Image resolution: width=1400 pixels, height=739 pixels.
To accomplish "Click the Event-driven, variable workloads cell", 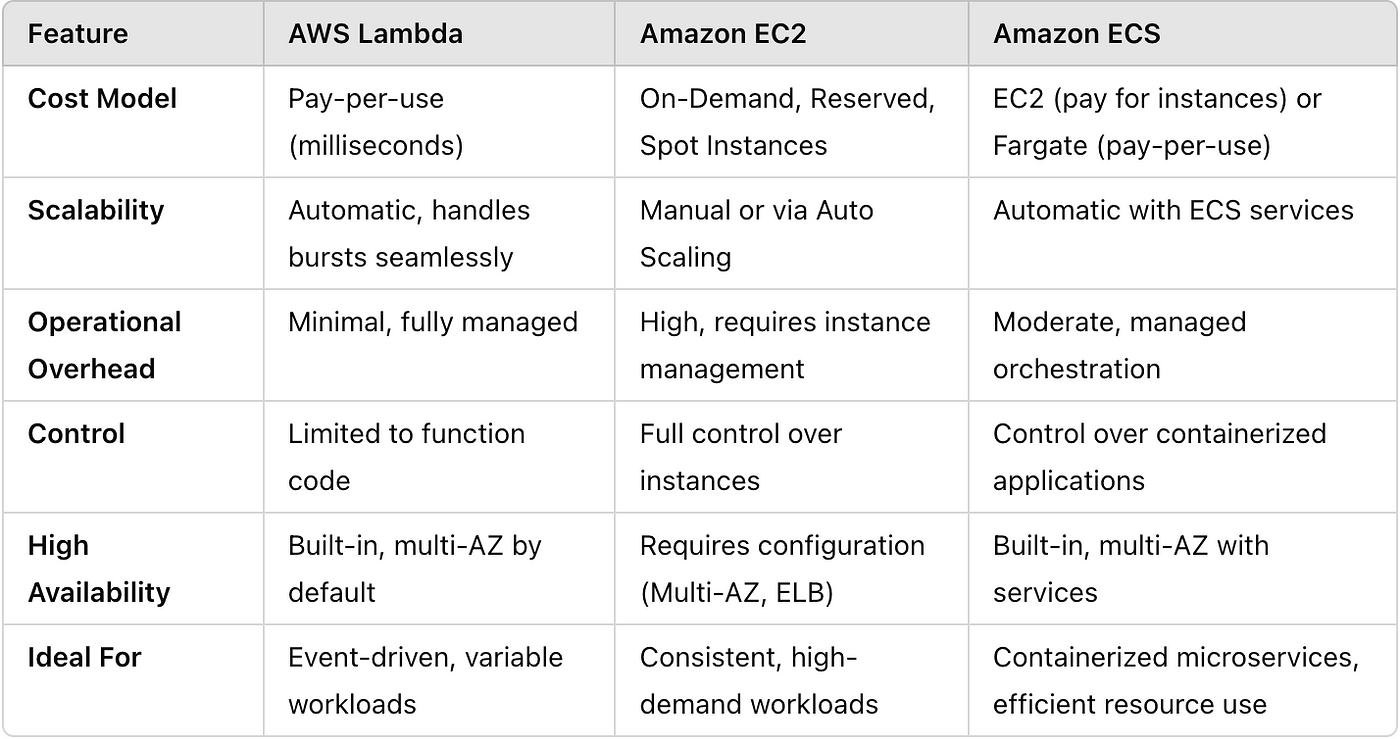I will tap(425, 681).
